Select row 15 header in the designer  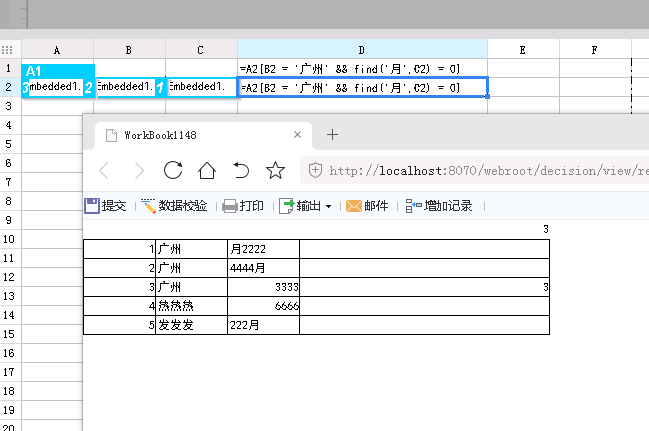pos(8,334)
